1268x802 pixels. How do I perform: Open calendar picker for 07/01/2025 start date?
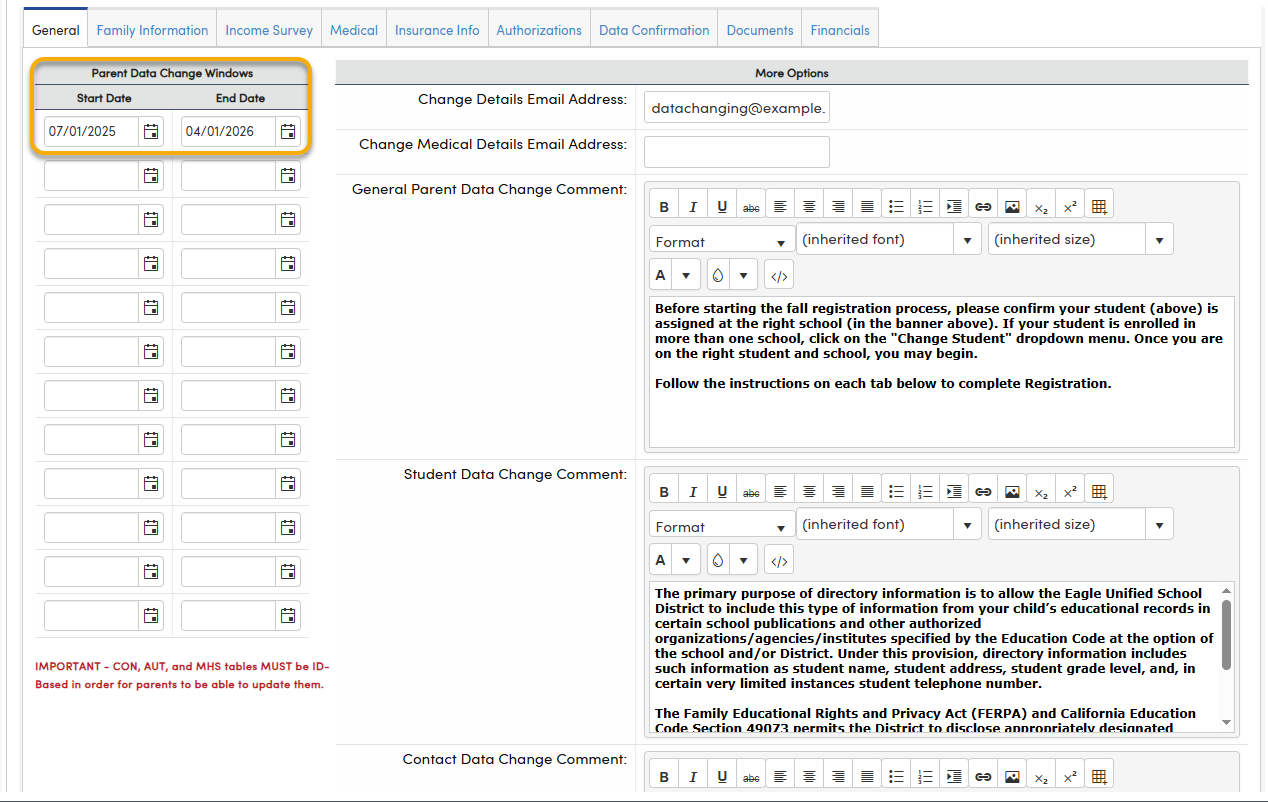pyautogui.click(x=151, y=131)
